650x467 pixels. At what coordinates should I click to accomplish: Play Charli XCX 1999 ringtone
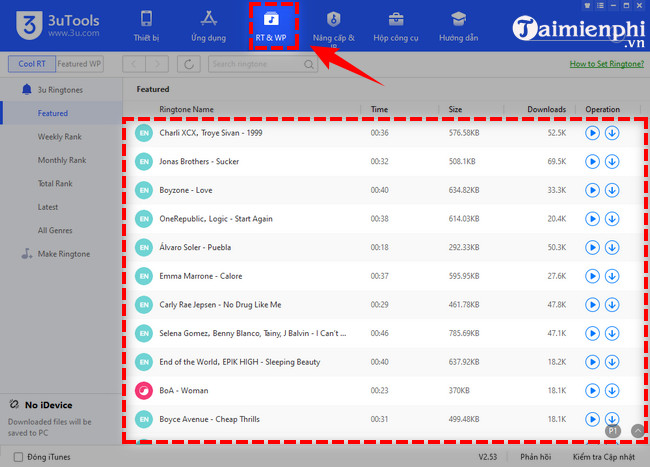point(592,133)
